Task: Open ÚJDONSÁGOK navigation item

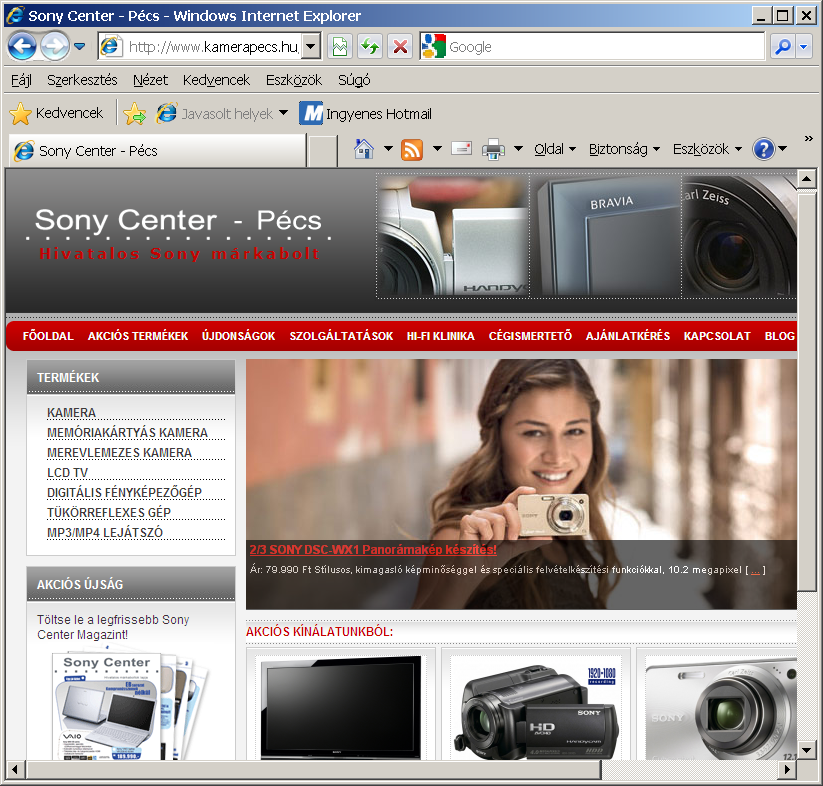Action: click(x=238, y=336)
